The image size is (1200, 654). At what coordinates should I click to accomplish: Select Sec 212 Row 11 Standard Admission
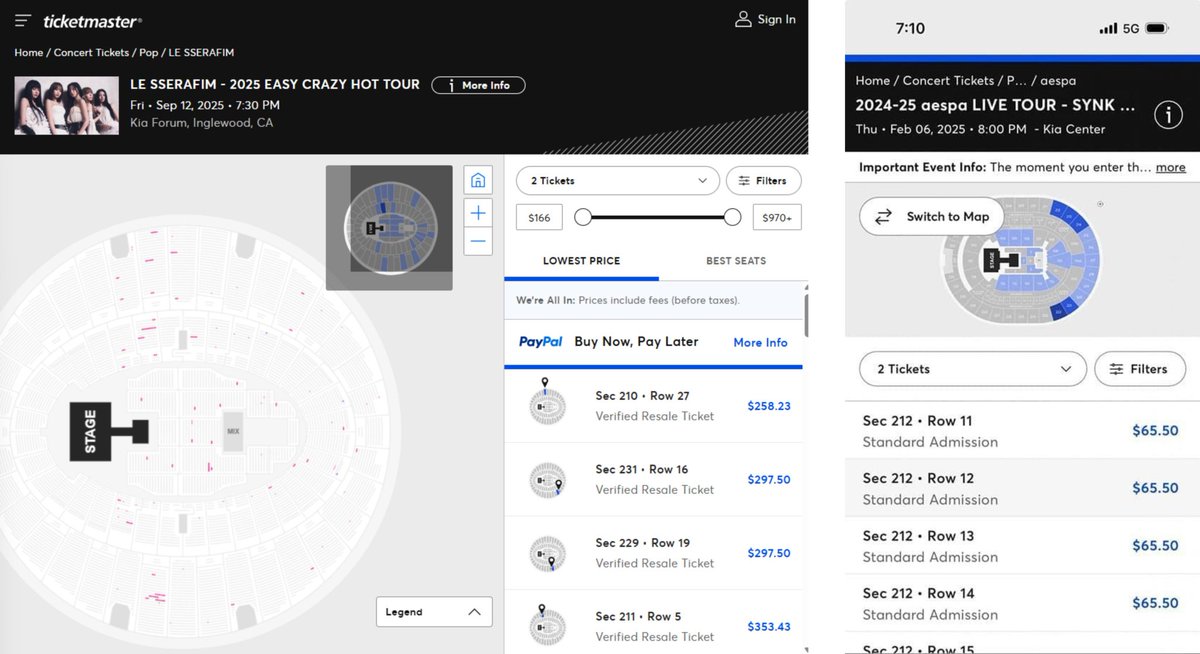pyautogui.click(x=1022, y=431)
